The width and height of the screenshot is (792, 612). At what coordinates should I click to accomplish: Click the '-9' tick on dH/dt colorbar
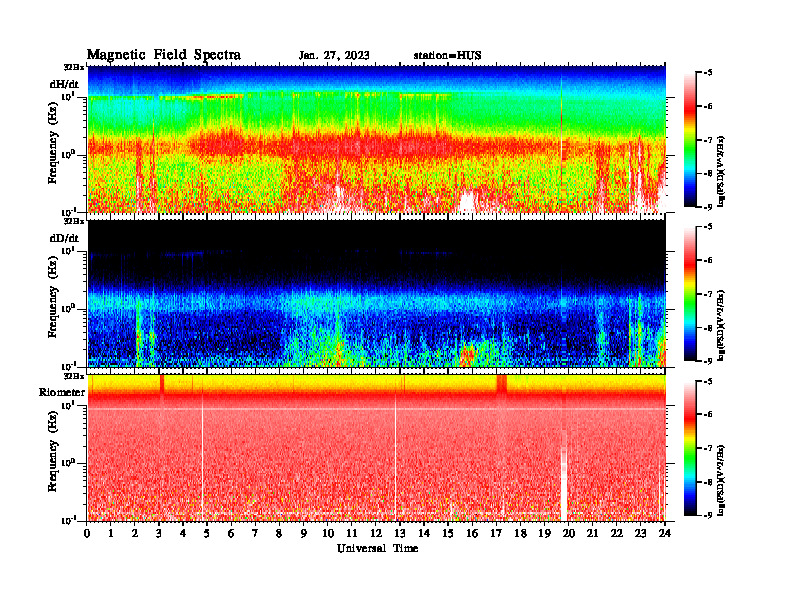708,207
